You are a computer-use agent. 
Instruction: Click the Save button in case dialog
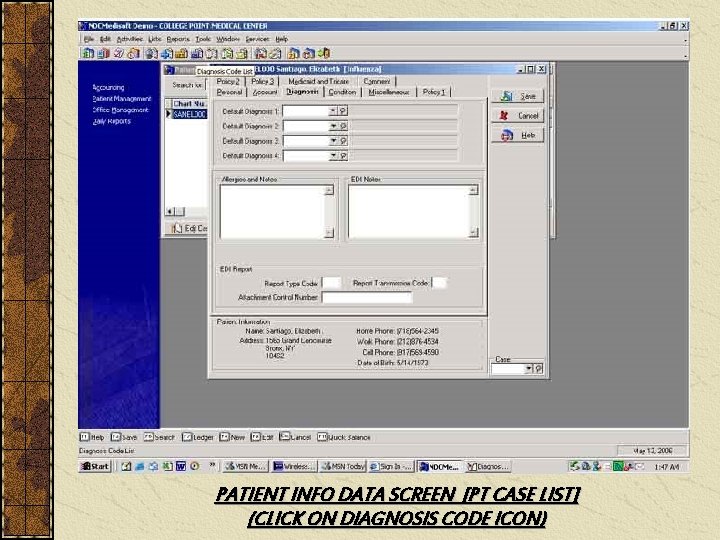(x=518, y=96)
